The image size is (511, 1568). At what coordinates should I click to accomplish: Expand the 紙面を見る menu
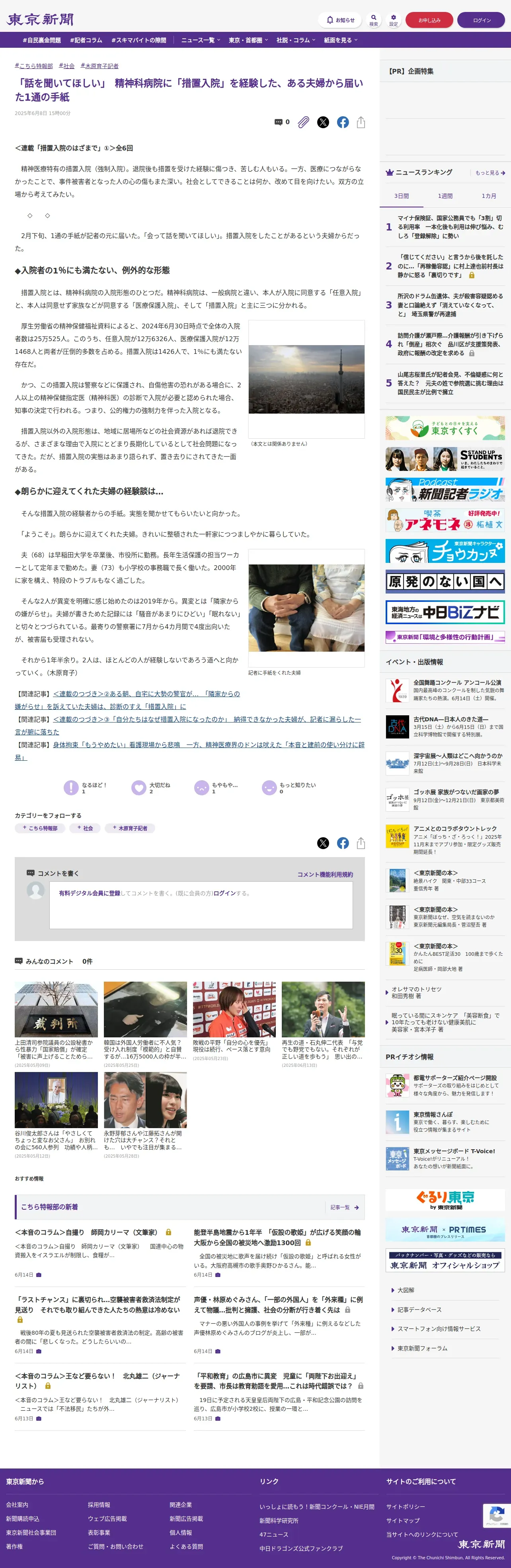341,40
